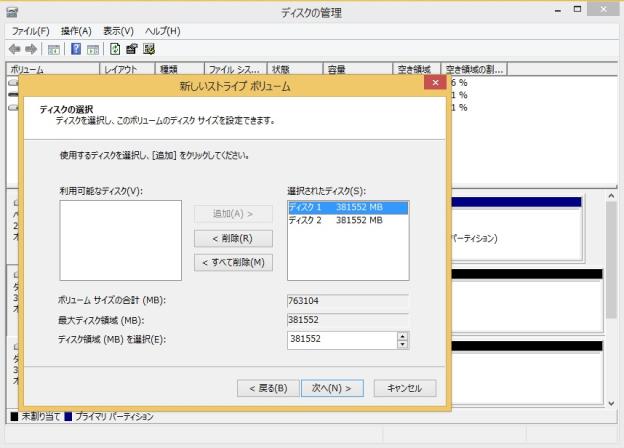Click the Refresh toolbar icon
The height and width of the screenshot is (448, 624).
(115, 49)
